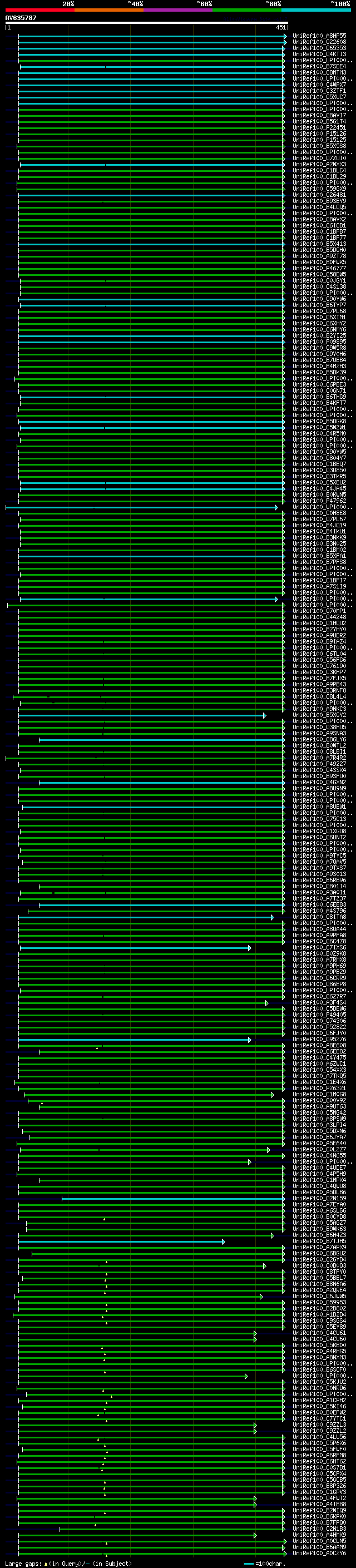This screenshot has height=1568, width=356.
Task: Click the "Large gaps" legend text
Action: click(24, 1564)
